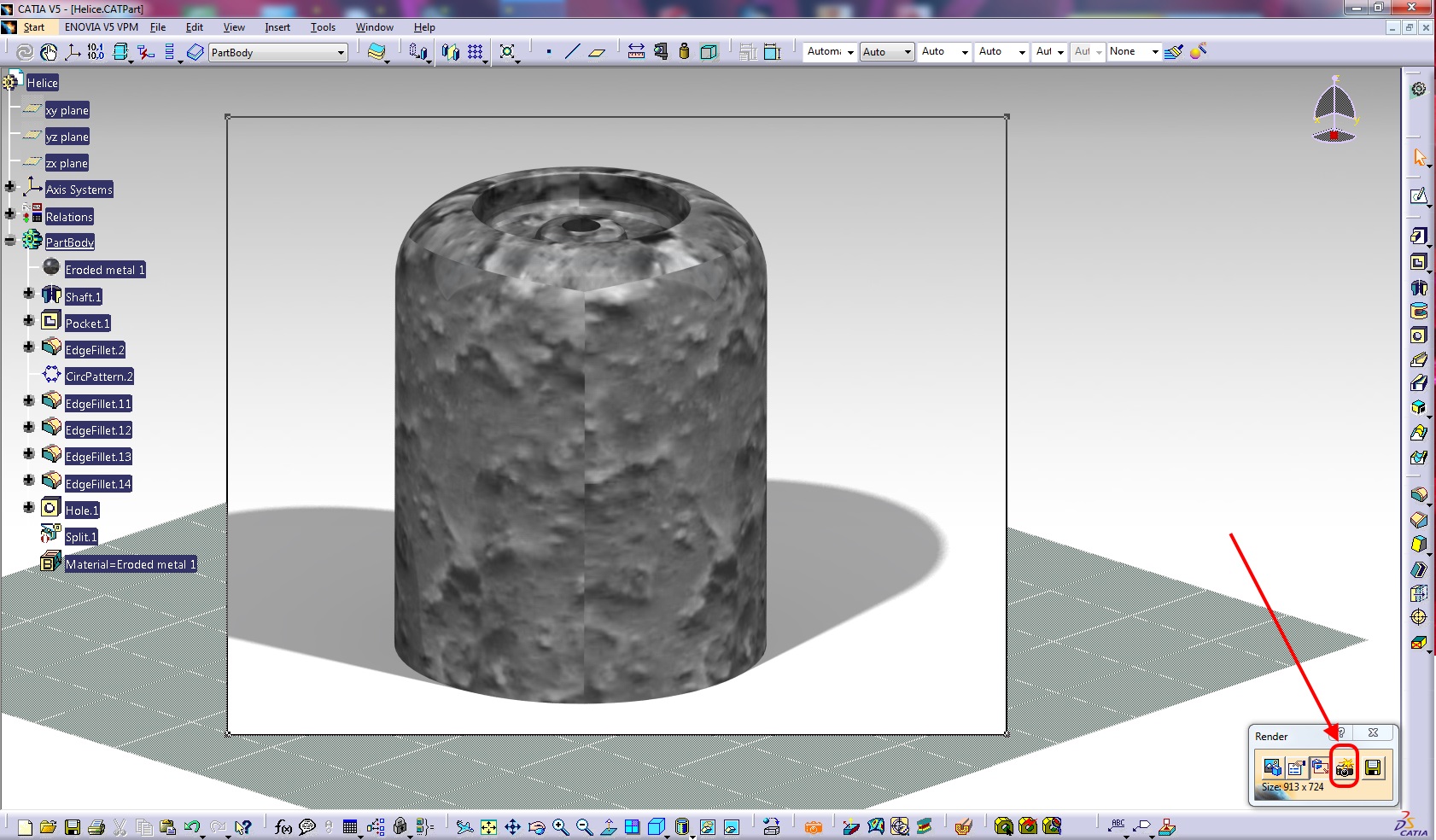
Task: Open the first Render panel image icon
Action: click(1272, 767)
